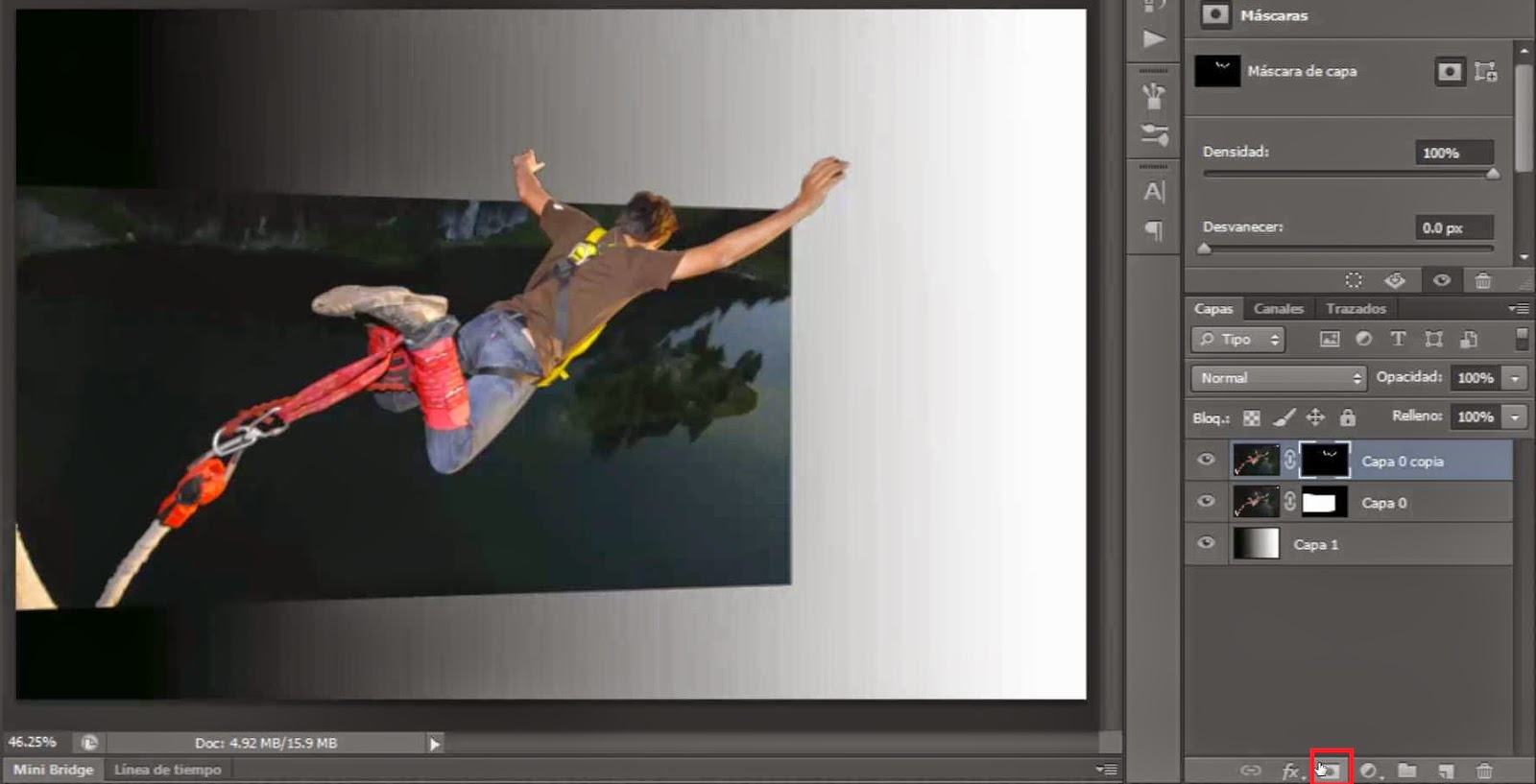Open the Capas panel menu
The width and height of the screenshot is (1536, 784).
click(x=1518, y=308)
